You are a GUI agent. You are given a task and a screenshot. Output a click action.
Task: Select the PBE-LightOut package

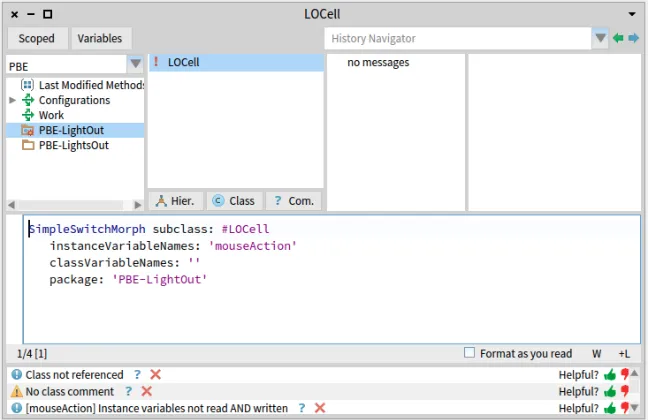(x=75, y=130)
